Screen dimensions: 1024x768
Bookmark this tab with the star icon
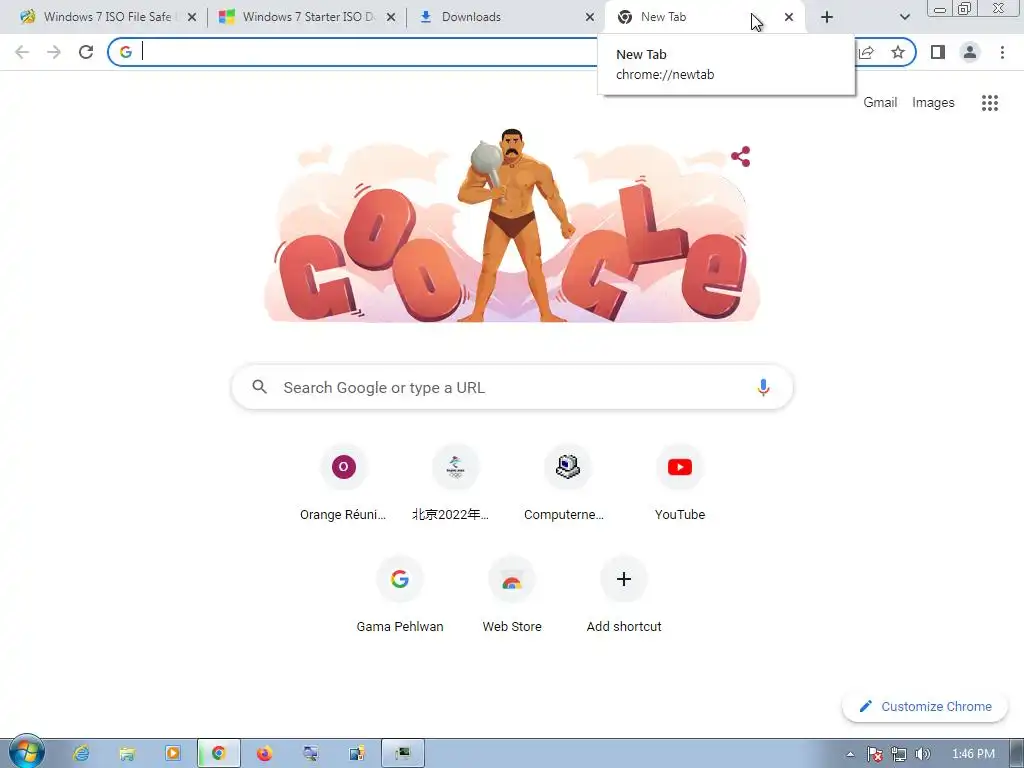coord(898,52)
